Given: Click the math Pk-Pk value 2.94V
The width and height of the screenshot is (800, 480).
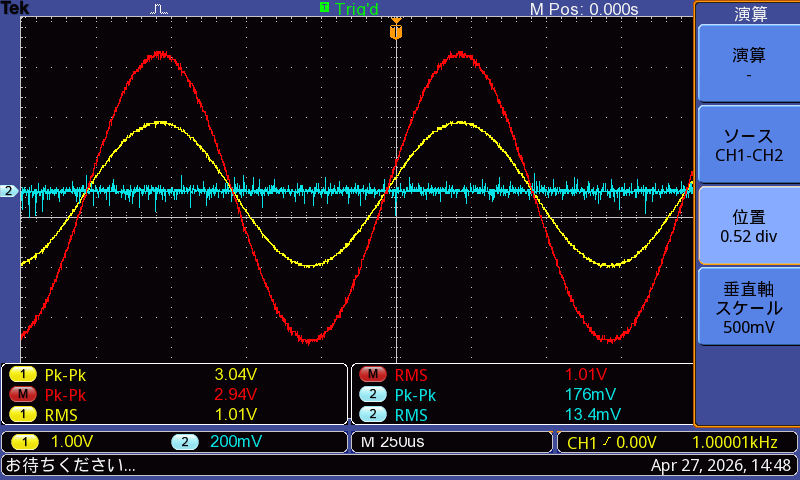Looking at the screenshot, I should (236, 394).
